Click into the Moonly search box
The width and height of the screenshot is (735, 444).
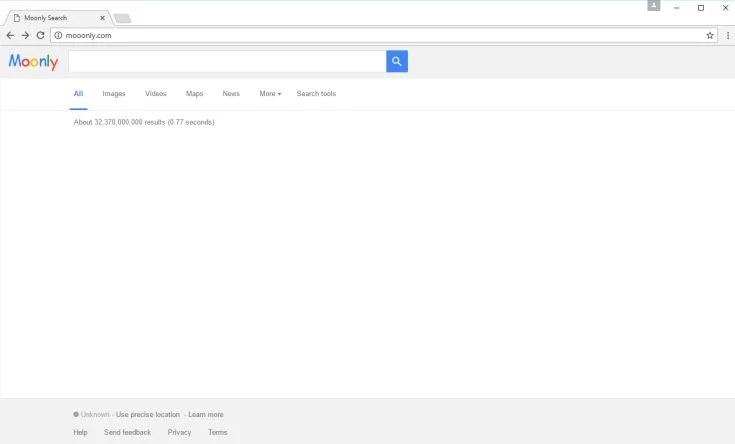[227, 61]
